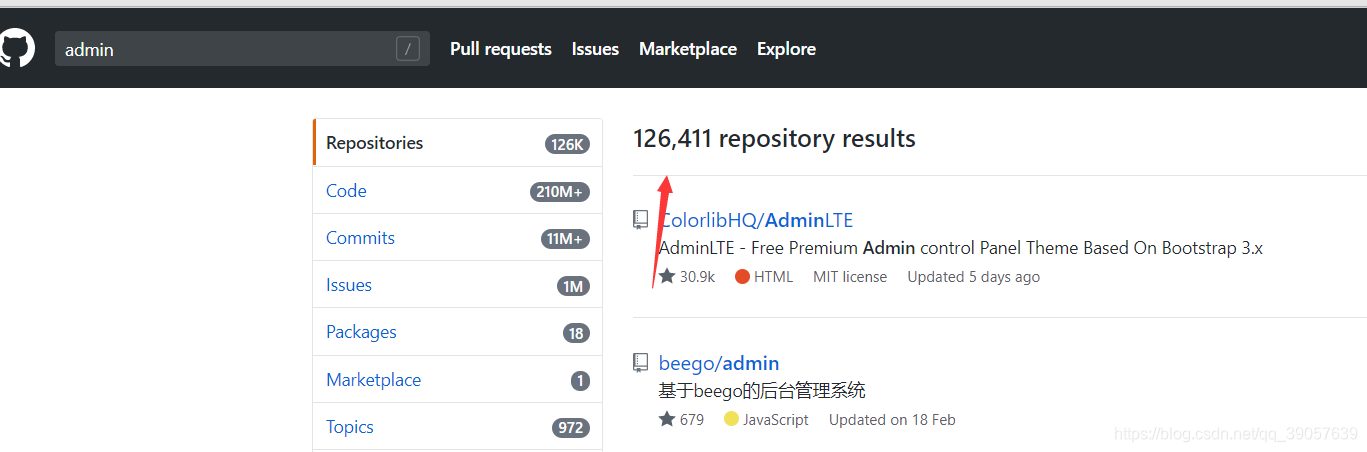
Task: Open the ColorlibHQ/AdminLTE repository link
Action: [x=756, y=220]
